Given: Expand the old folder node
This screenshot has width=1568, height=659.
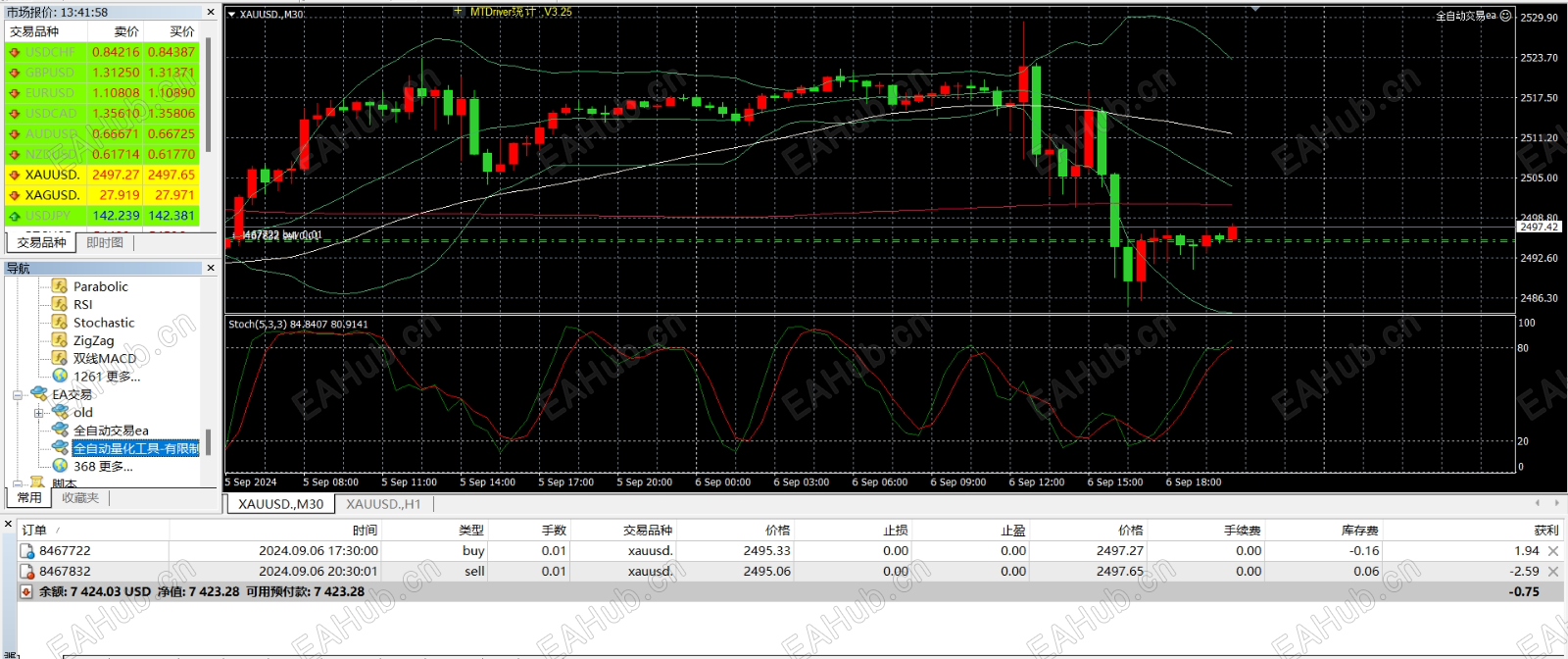Looking at the screenshot, I should 39,413.
